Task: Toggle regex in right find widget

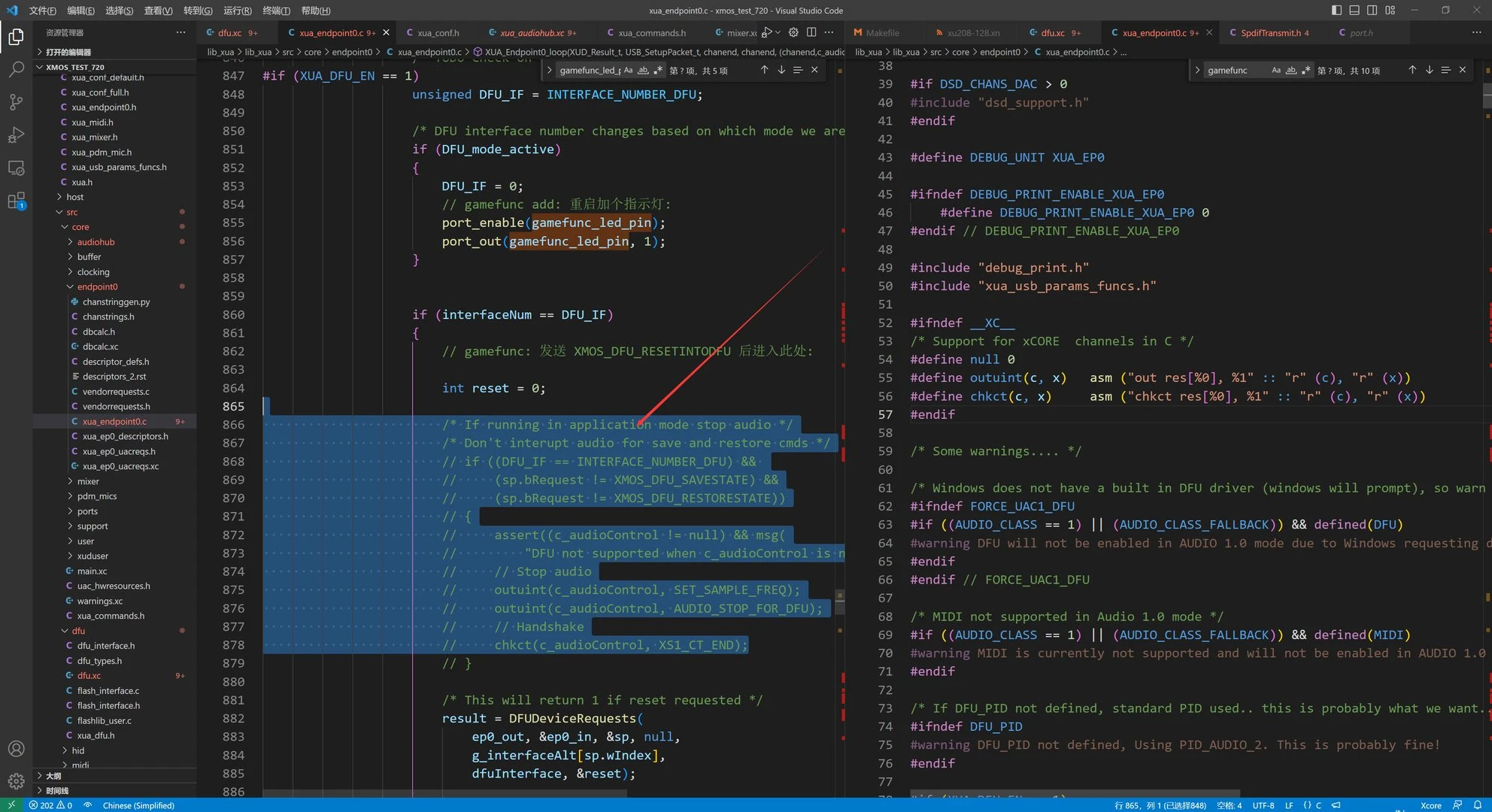Action: 1306,70
